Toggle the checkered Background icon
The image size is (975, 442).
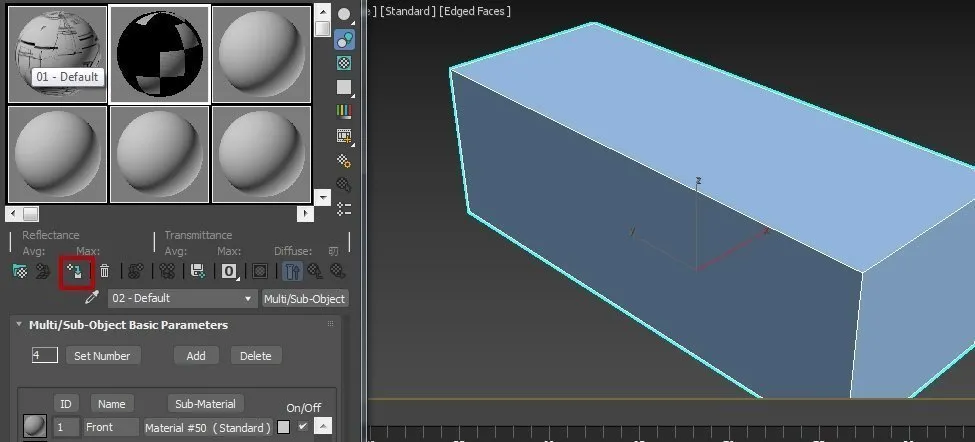pos(344,64)
